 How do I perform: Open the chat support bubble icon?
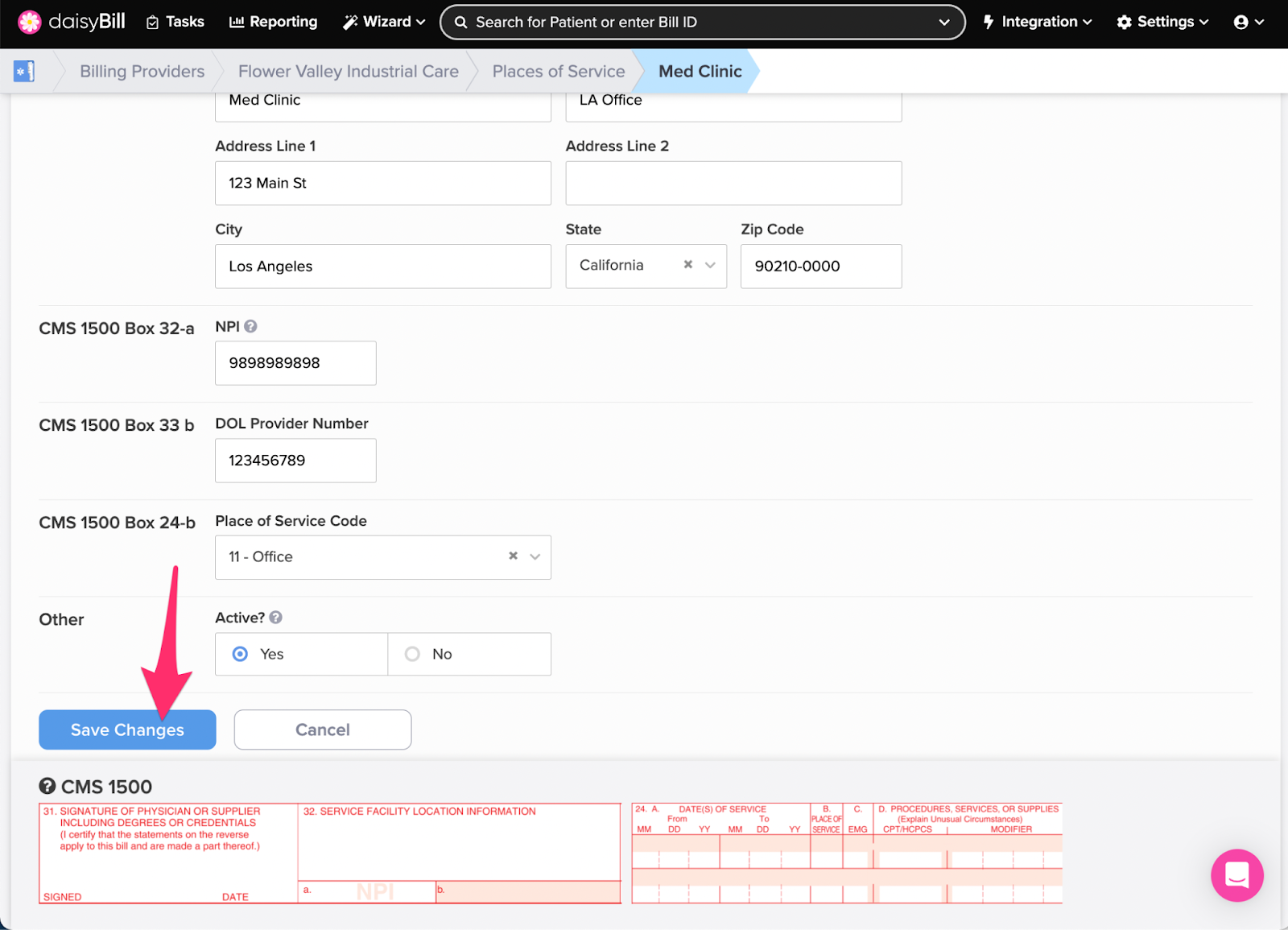[1236, 875]
